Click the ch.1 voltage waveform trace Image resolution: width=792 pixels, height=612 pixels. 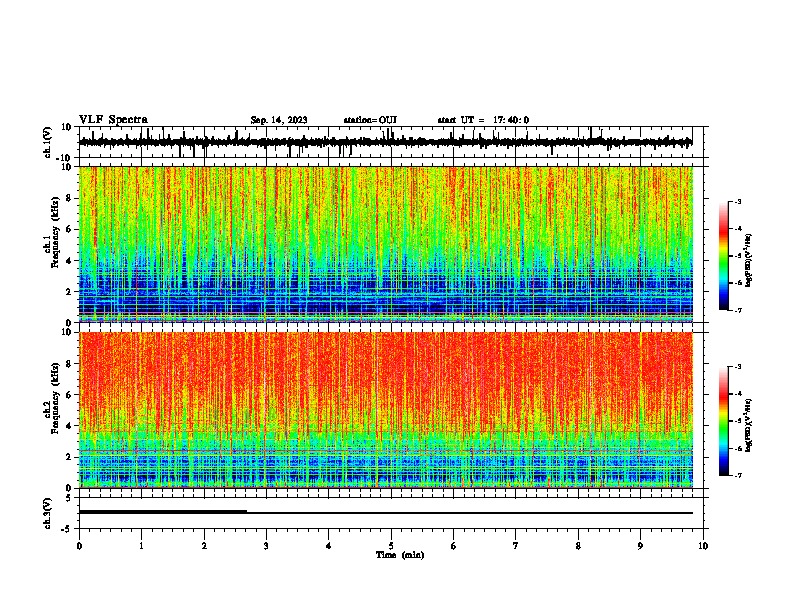click(x=385, y=142)
